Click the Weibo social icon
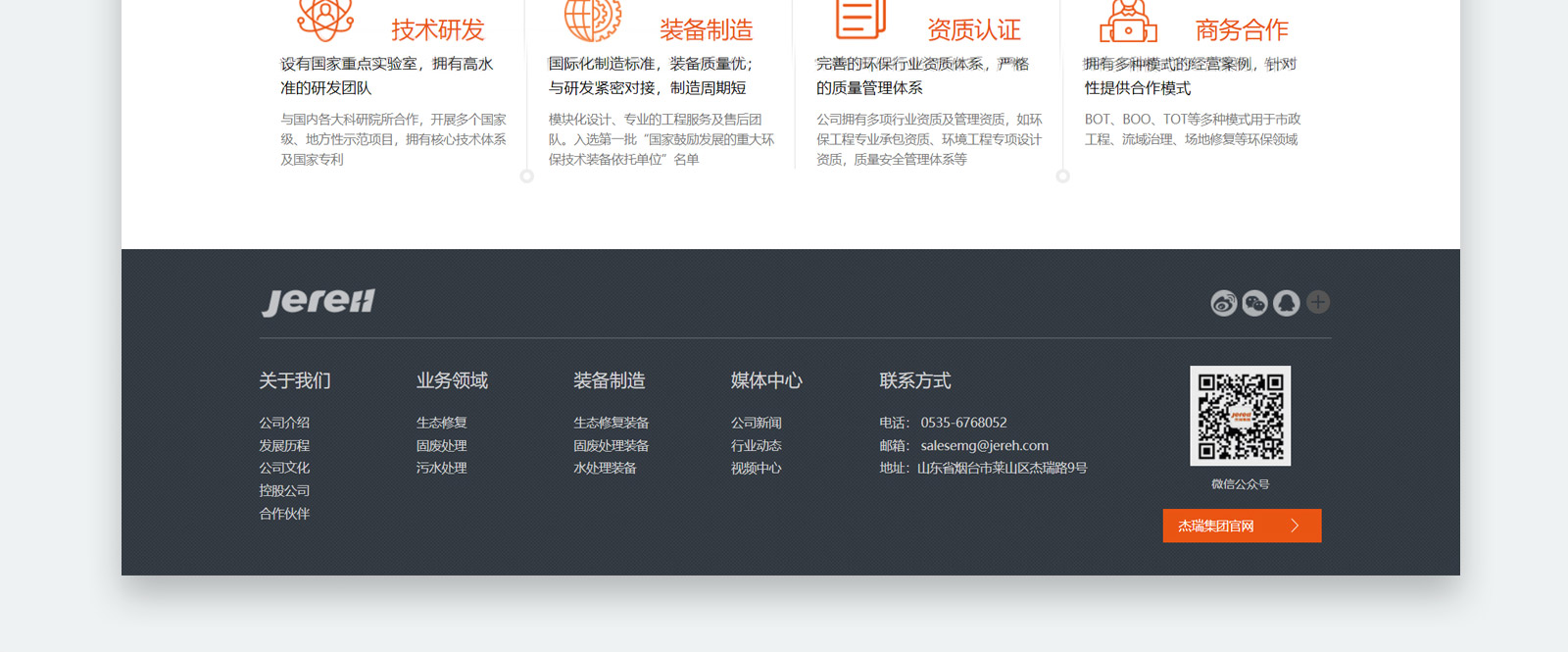 [x=1223, y=303]
